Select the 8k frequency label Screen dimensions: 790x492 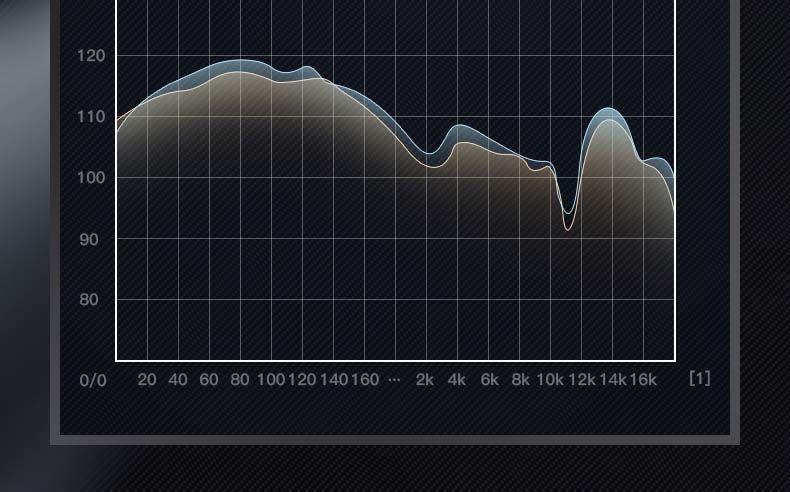pyautogui.click(x=520, y=380)
